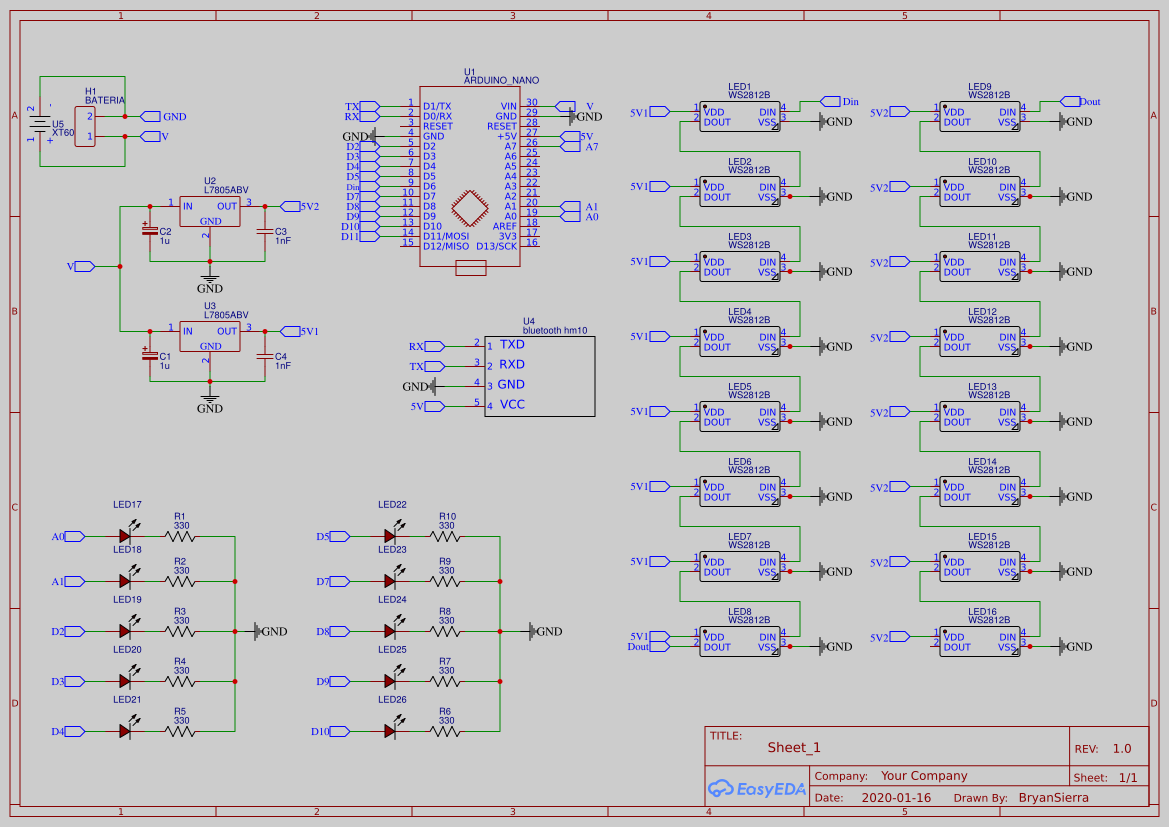Select the L7805ABV regulator U2

[210, 210]
